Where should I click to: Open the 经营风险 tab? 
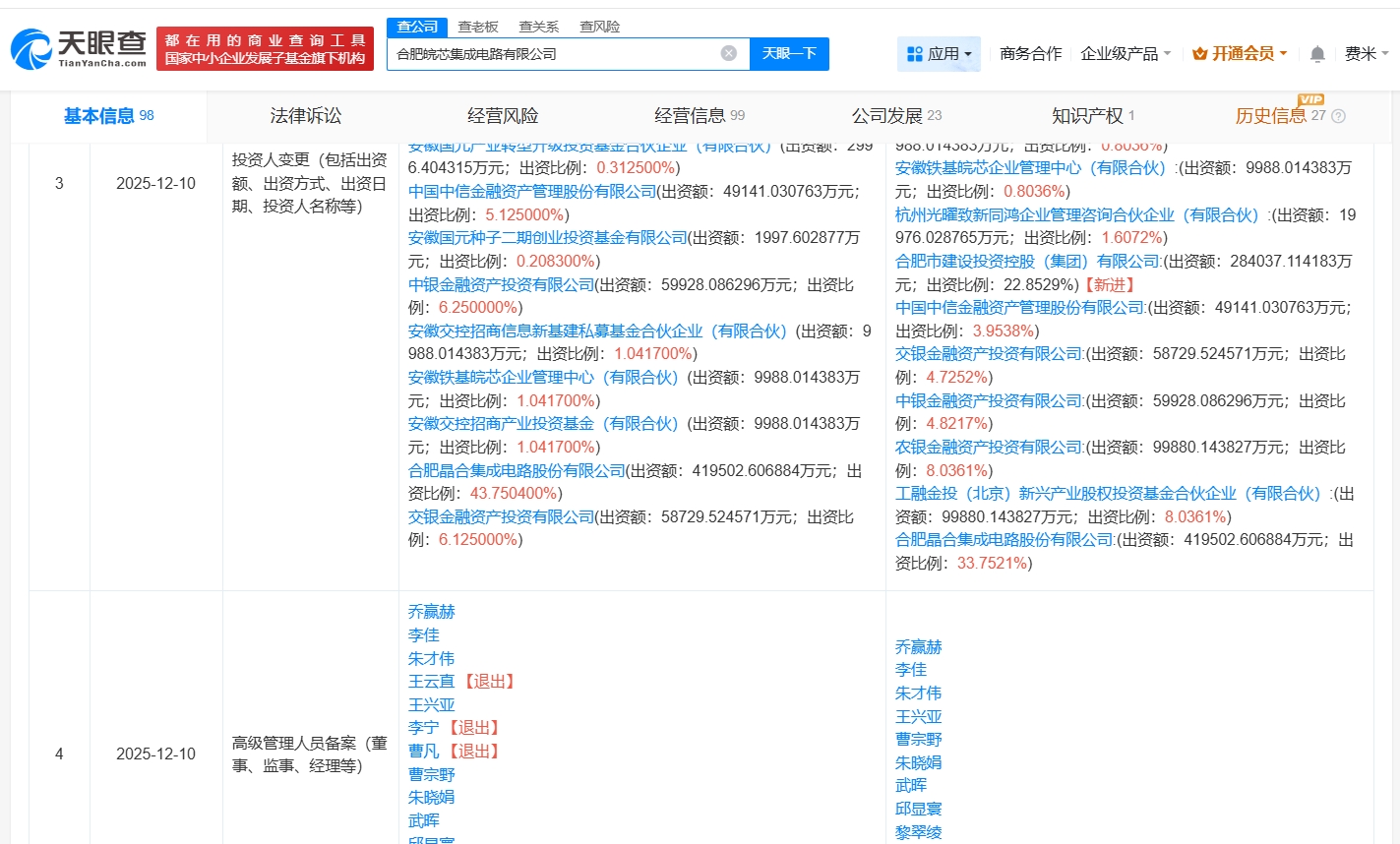(x=503, y=116)
